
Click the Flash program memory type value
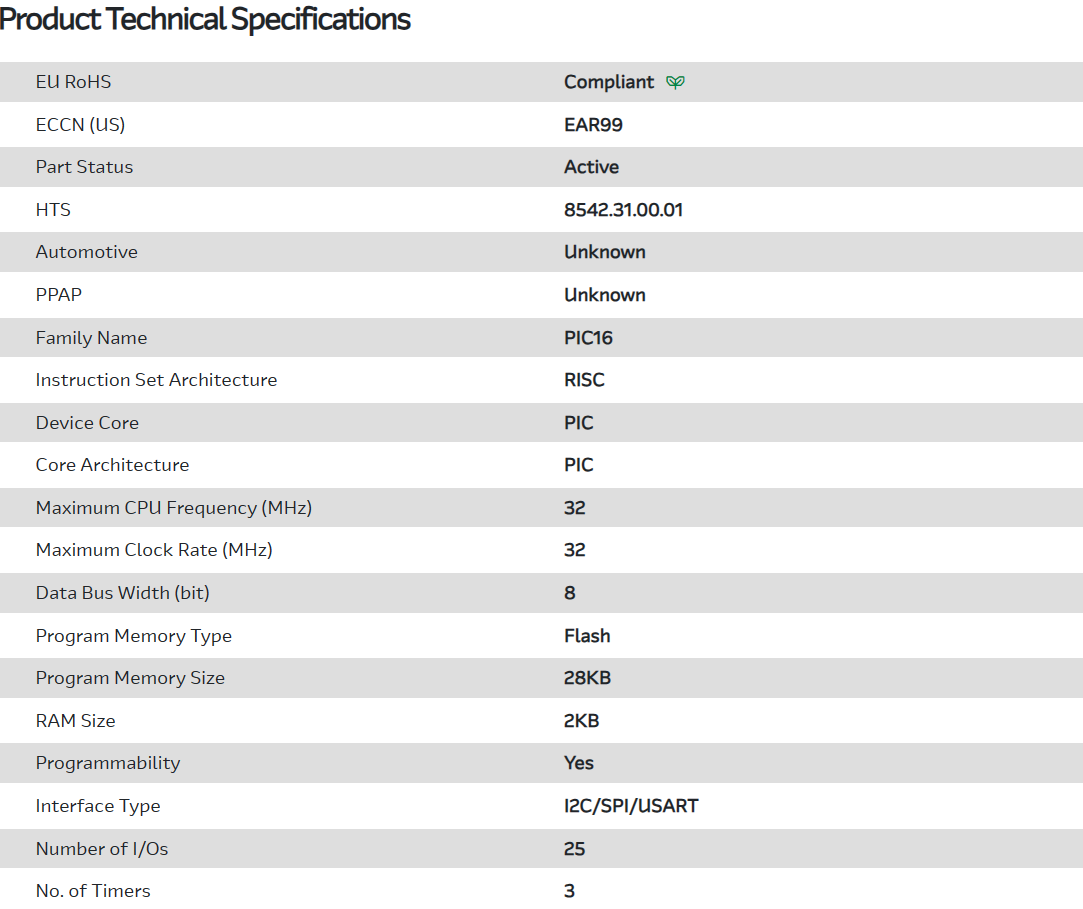[x=587, y=636]
